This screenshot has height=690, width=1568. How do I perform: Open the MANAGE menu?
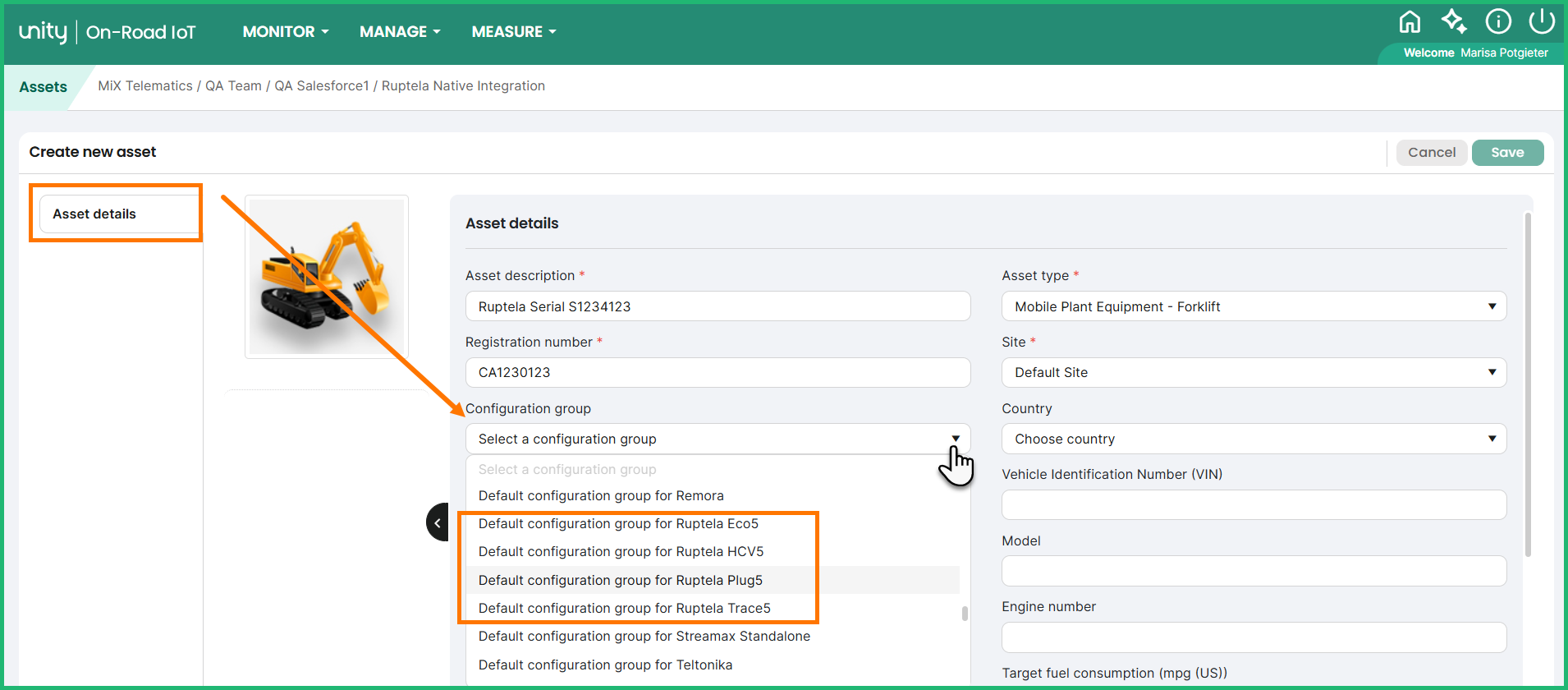coord(400,32)
